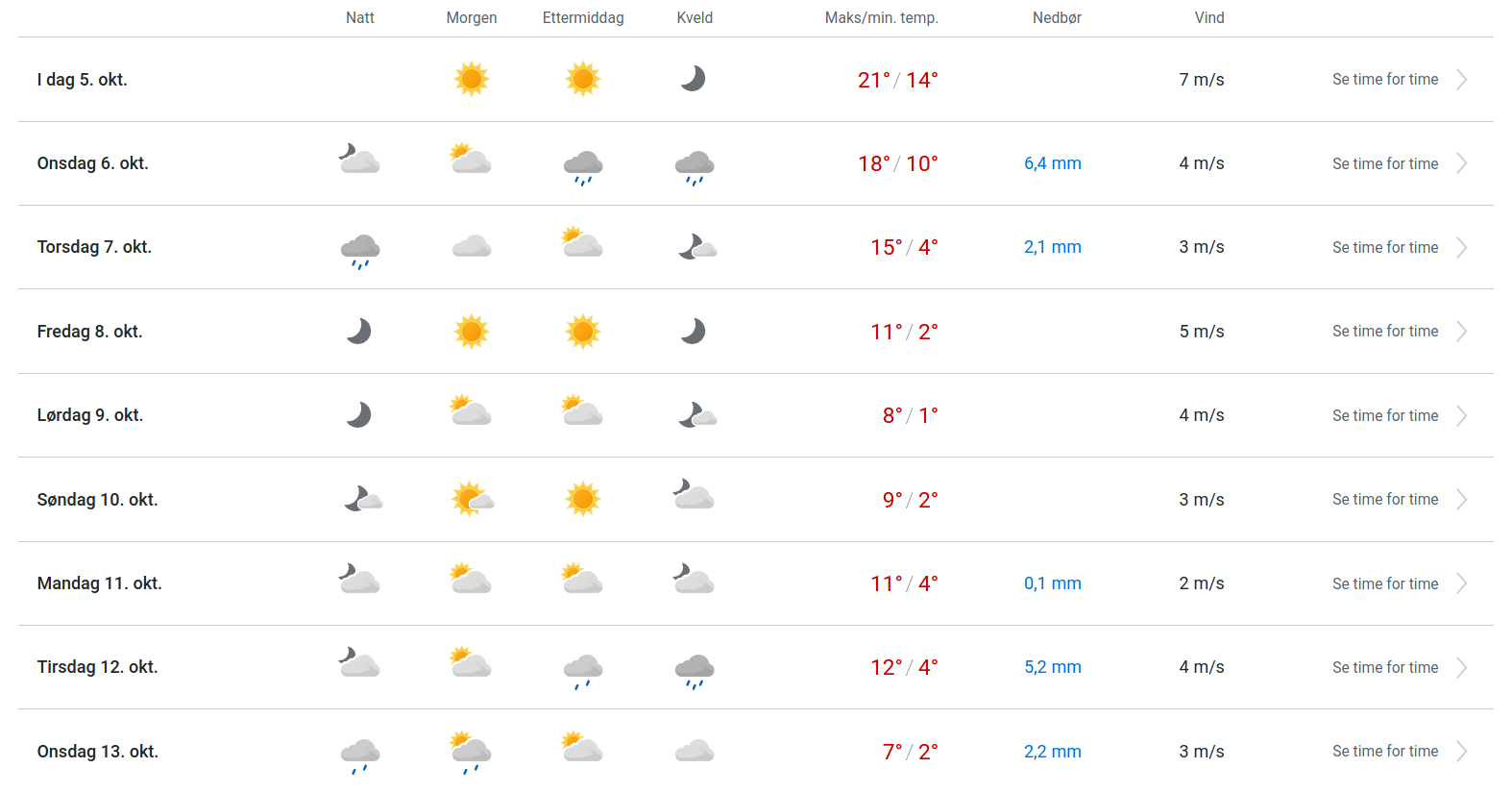Click Torsdag 7. okt. night rain cloud icon
Image resolution: width=1512 pixels, height=793 pixels.
click(x=360, y=249)
